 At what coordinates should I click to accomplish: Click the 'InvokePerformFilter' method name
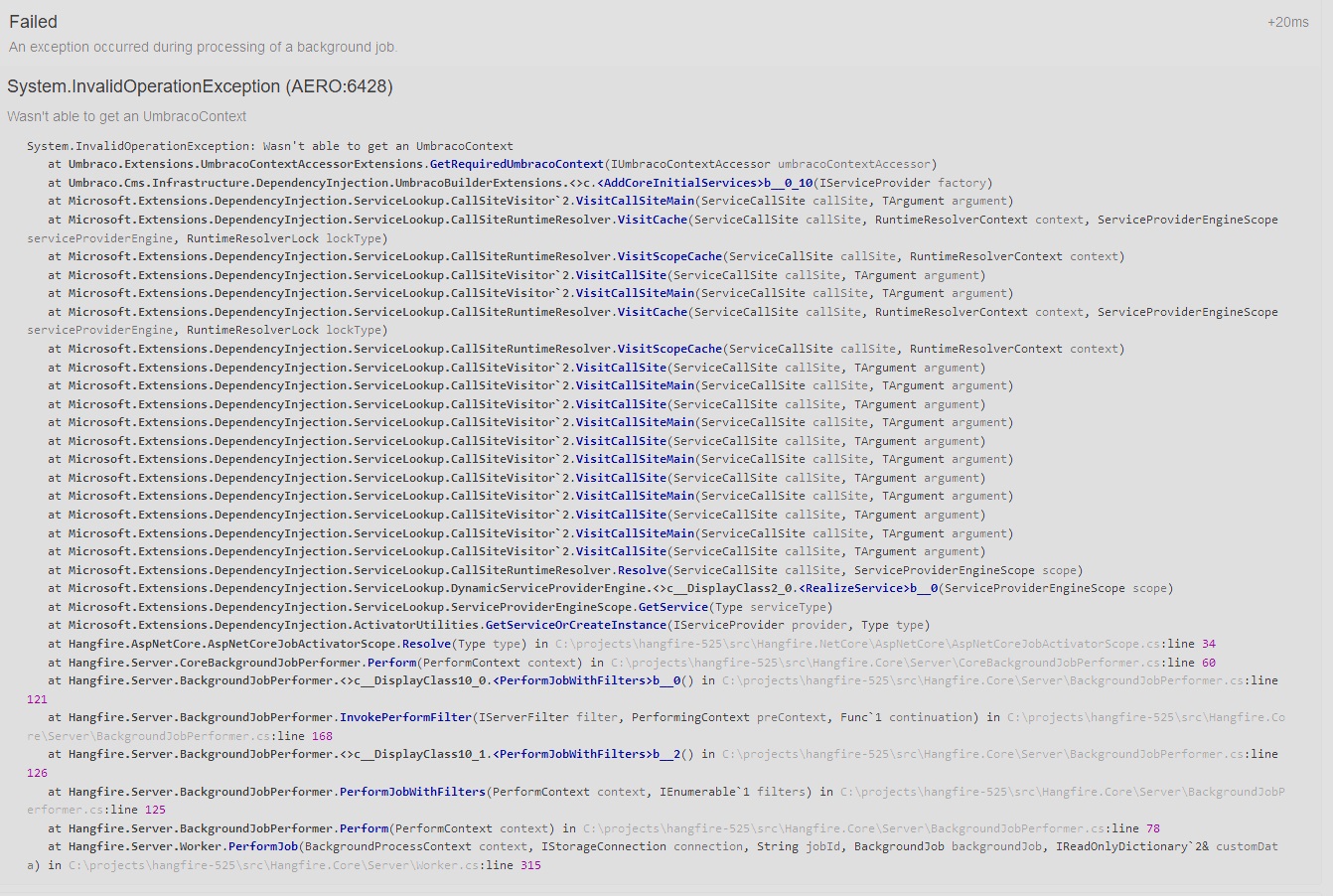(x=406, y=717)
